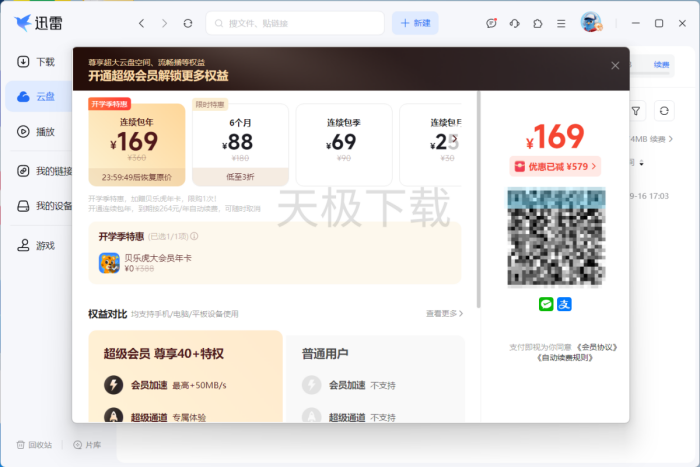Viewport: 700px width, 467px height.
Task: Open the 片库 library
Action: click(x=87, y=445)
